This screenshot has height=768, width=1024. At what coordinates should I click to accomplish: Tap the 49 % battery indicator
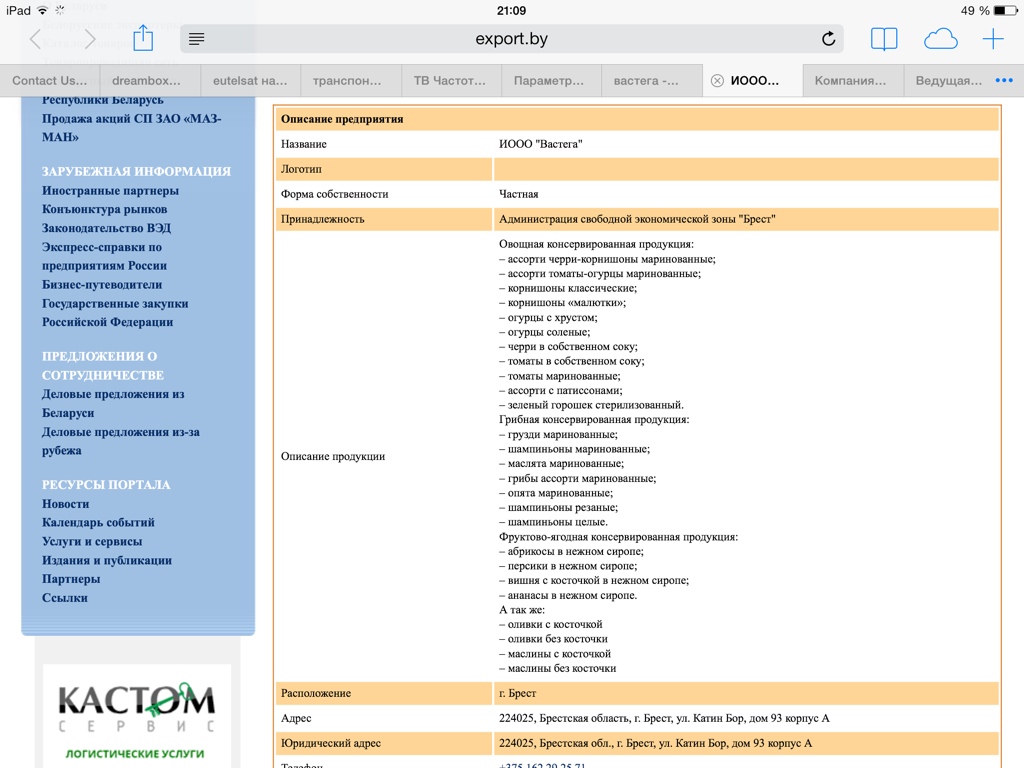988,10
